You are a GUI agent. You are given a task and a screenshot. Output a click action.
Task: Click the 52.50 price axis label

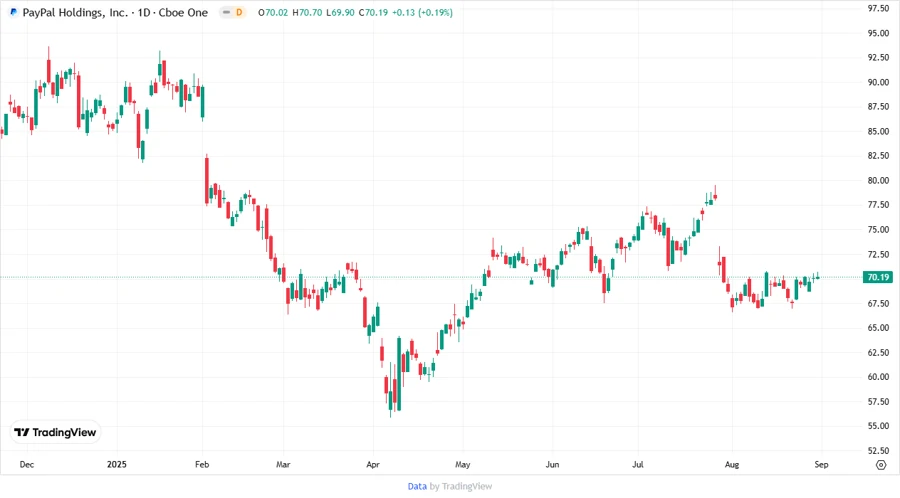click(878, 450)
